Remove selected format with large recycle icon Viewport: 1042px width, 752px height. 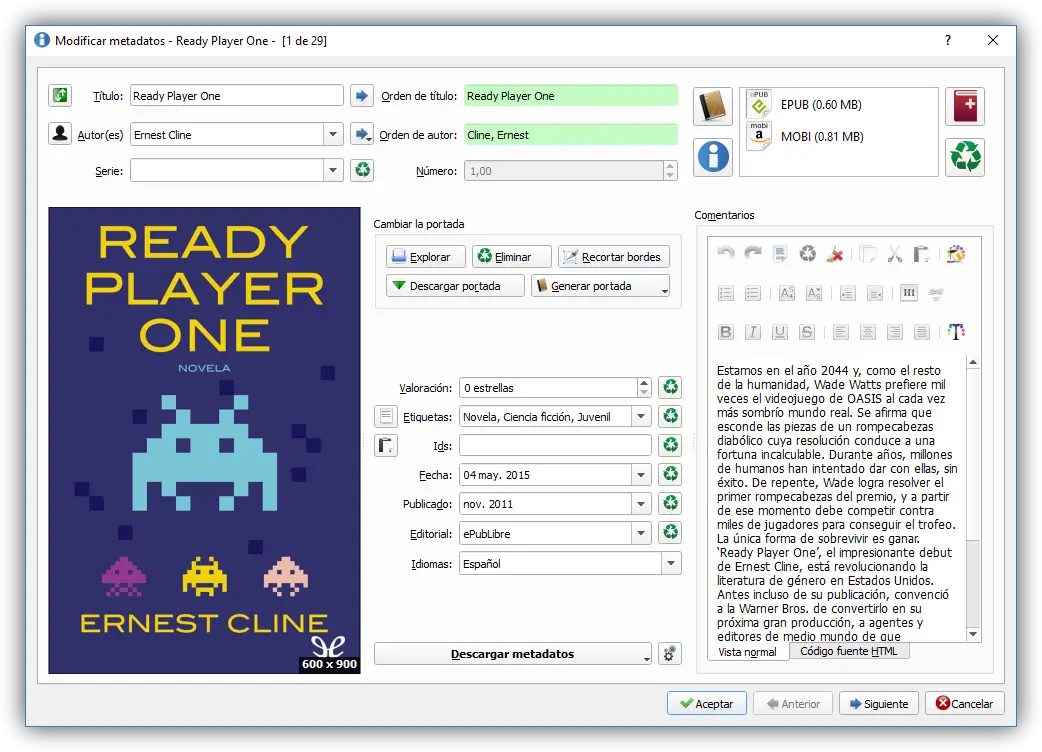click(x=965, y=157)
